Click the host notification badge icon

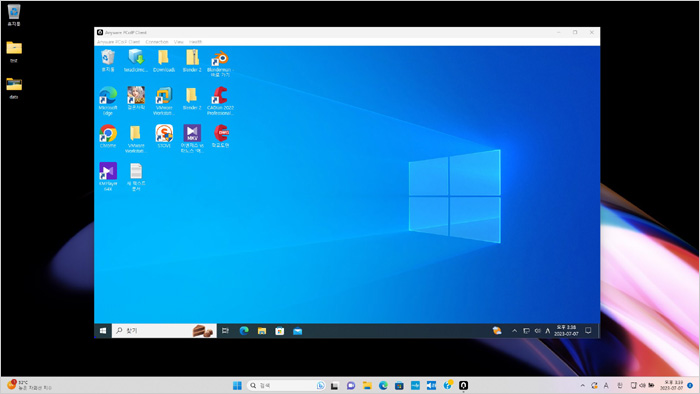[690, 386]
